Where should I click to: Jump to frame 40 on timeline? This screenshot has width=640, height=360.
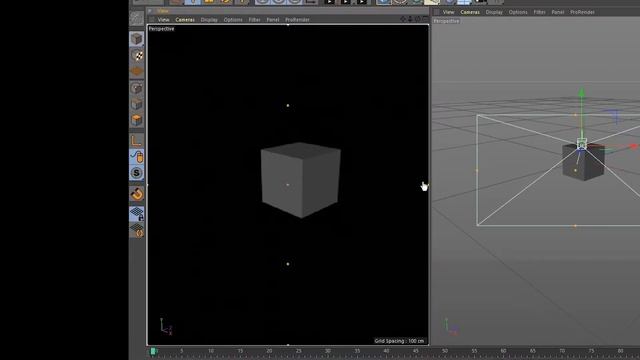click(386, 351)
